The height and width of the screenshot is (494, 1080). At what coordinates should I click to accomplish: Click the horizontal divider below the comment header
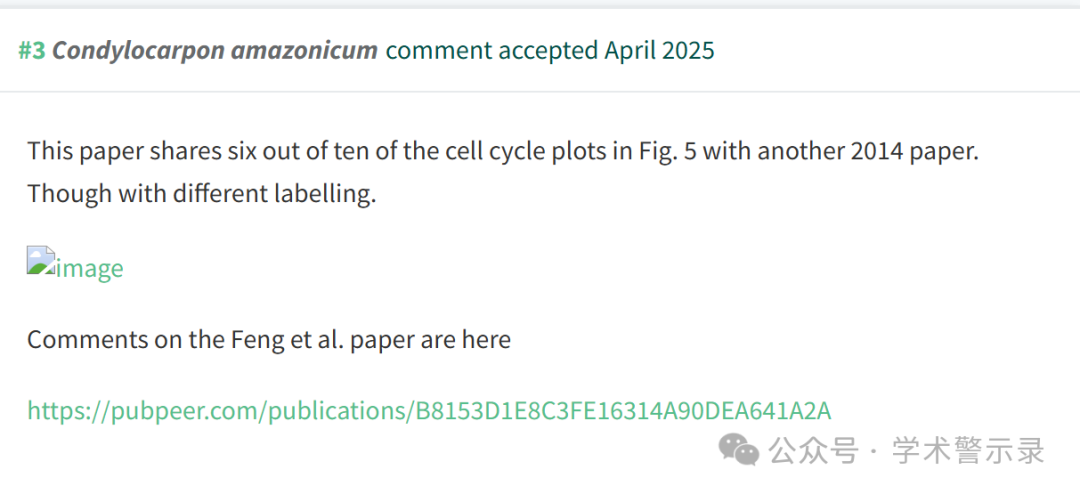540,92
